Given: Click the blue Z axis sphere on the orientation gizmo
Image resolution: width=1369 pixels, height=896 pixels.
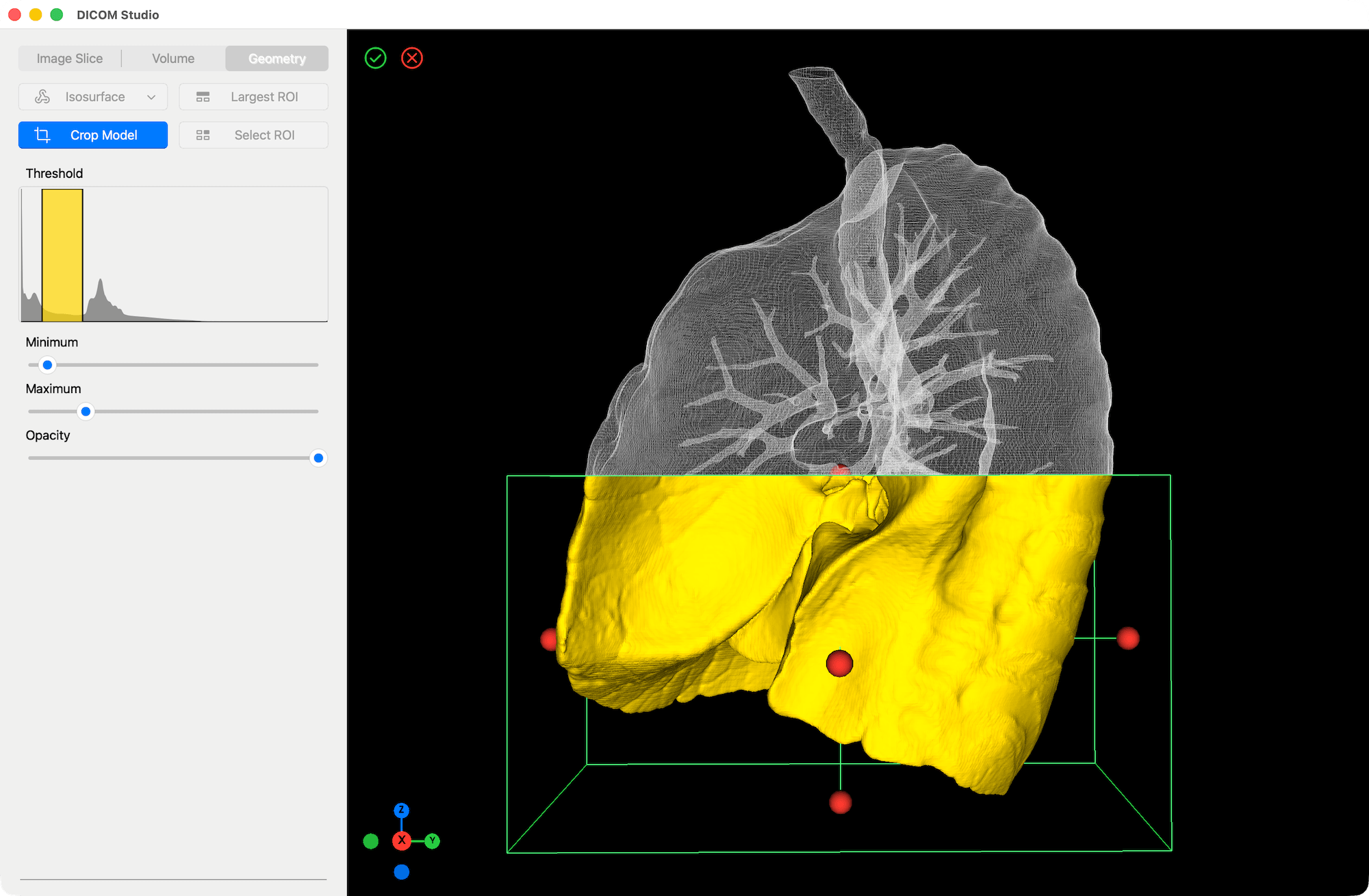Looking at the screenshot, I should point(401,810).
